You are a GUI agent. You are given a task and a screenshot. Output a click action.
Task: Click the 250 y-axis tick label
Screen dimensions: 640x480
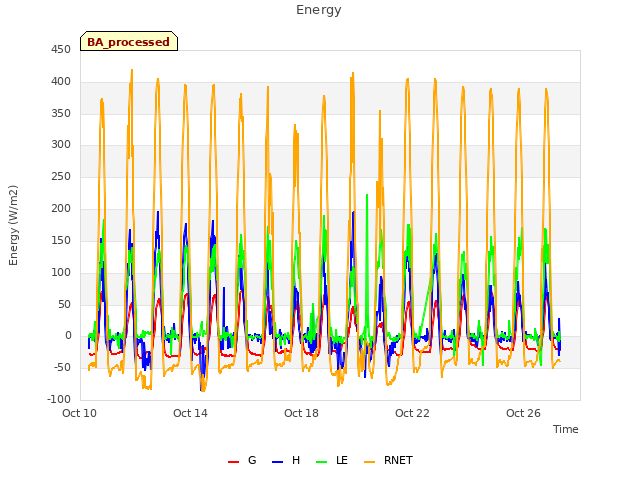pos(61,176)
